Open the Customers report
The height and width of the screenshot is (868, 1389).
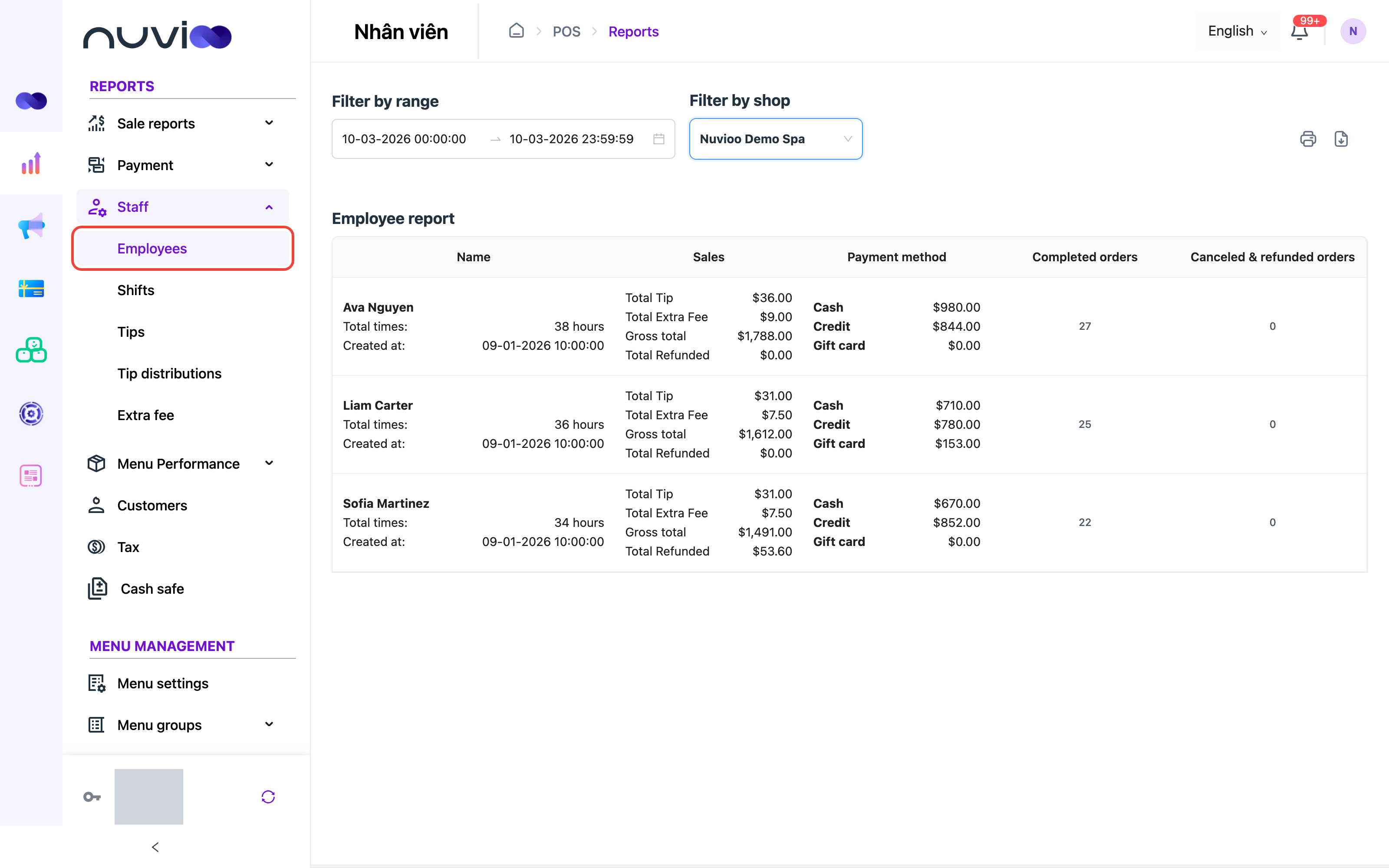[x=152, y=505]
